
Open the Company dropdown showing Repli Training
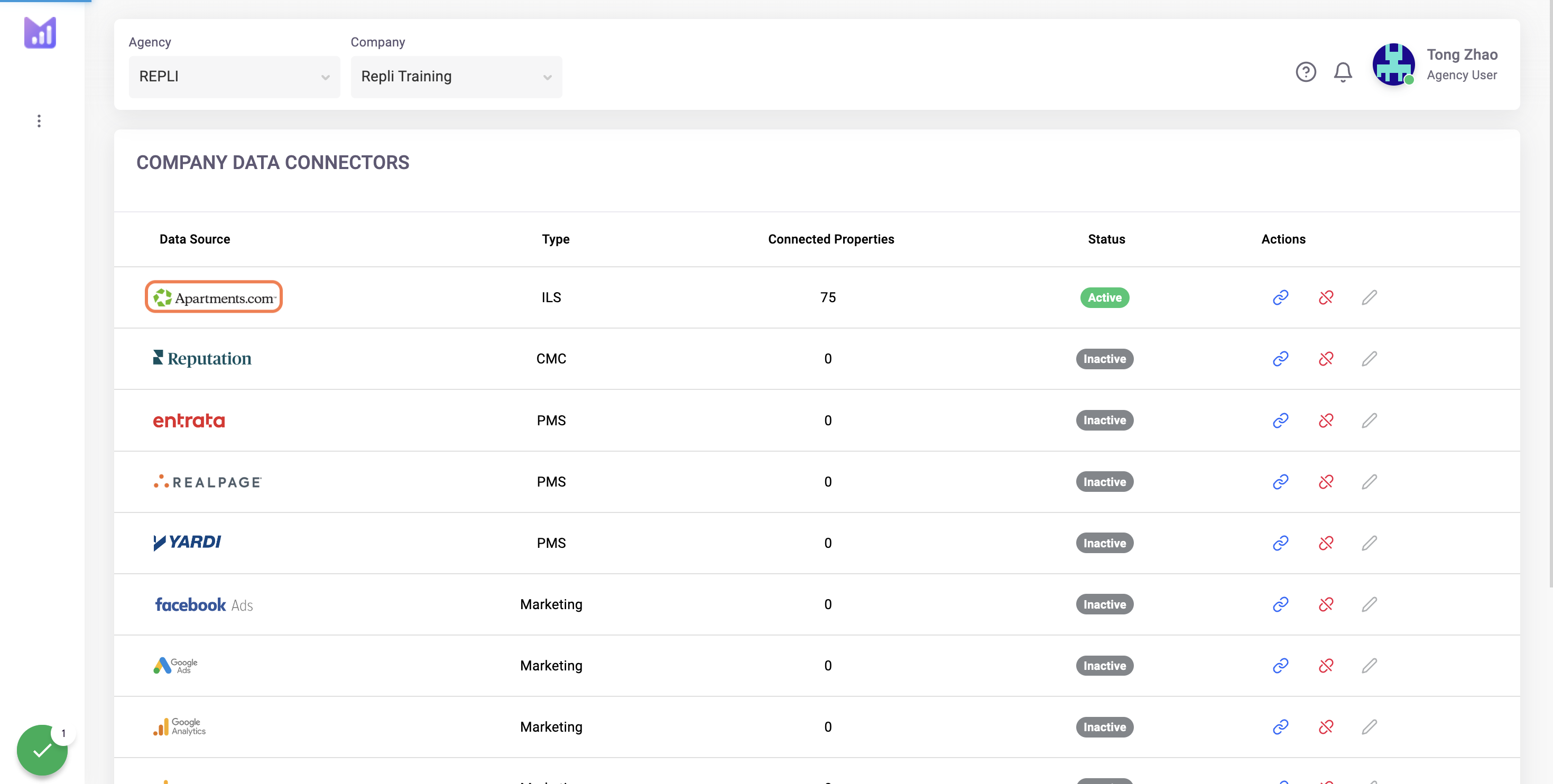[x=456, y=77]
